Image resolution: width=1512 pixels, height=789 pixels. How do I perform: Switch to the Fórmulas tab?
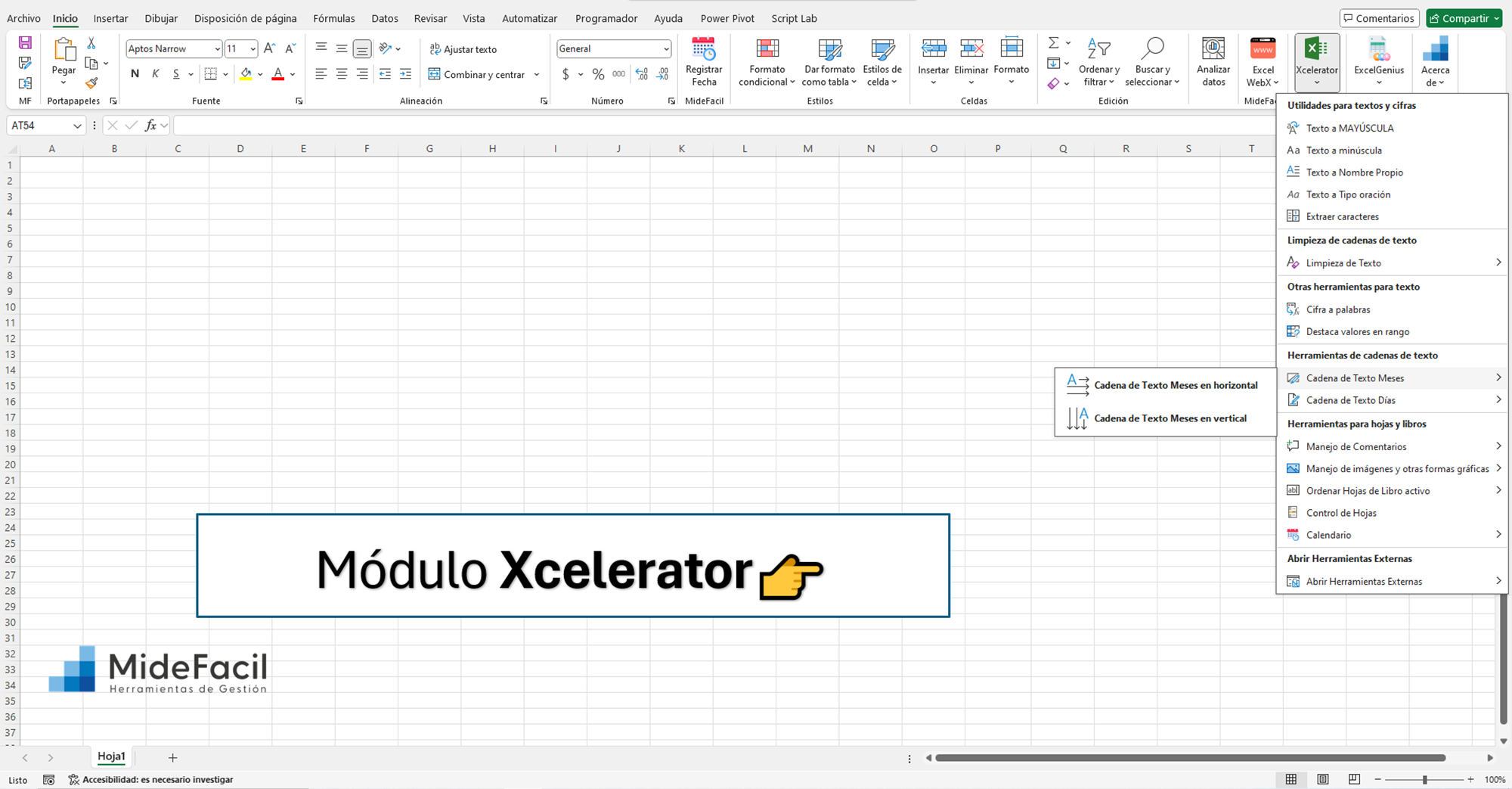coord(334,18)
